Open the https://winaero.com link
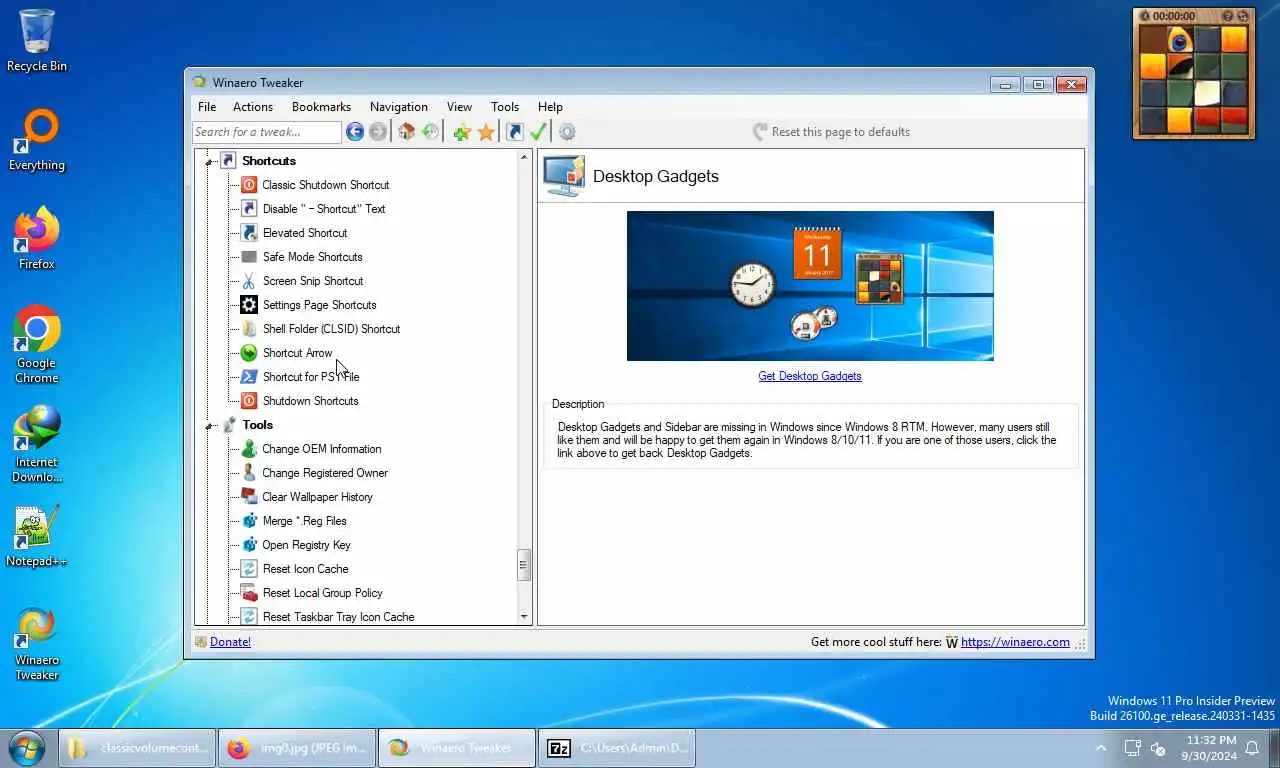Viewport: 1280px width, 768px height. pyautogui.click(x=1015, y=642)
